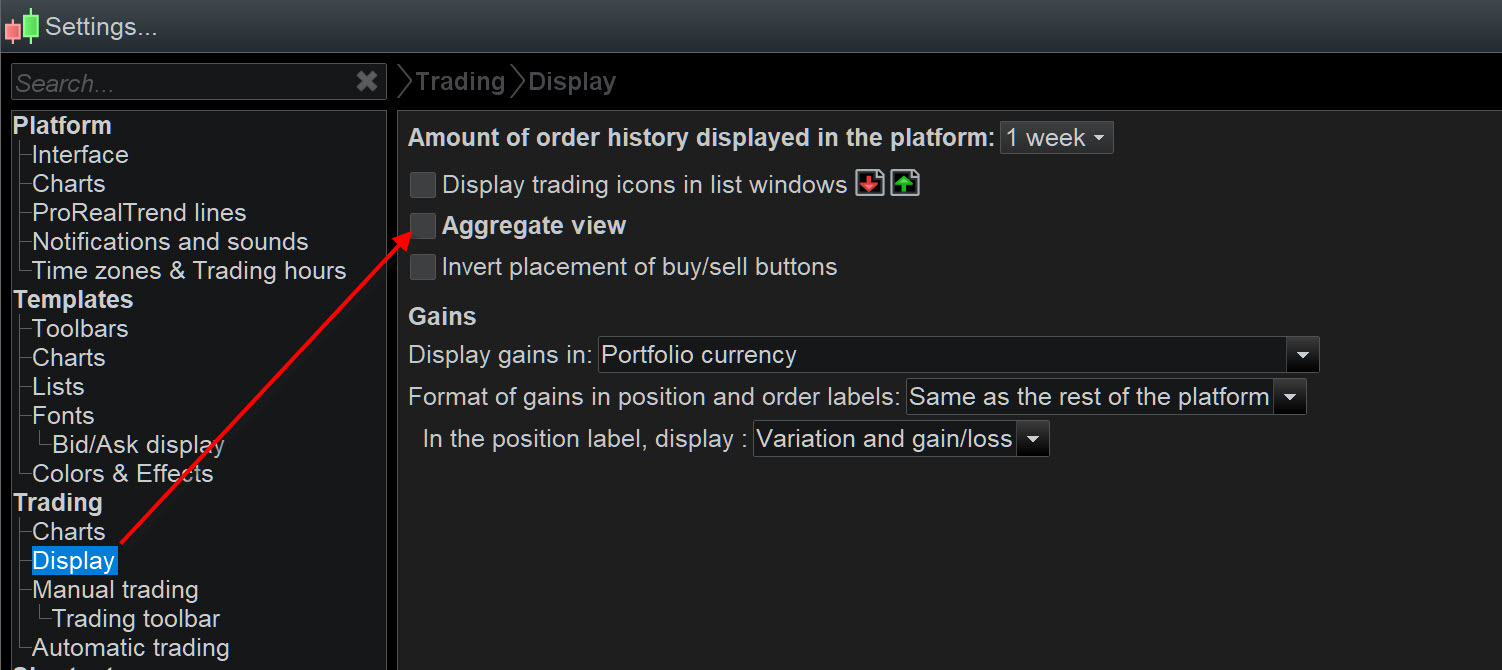The width and height of the screenshot is (1502, 670).
Task: Click into the Search settings field
Action: click(180, 83)
